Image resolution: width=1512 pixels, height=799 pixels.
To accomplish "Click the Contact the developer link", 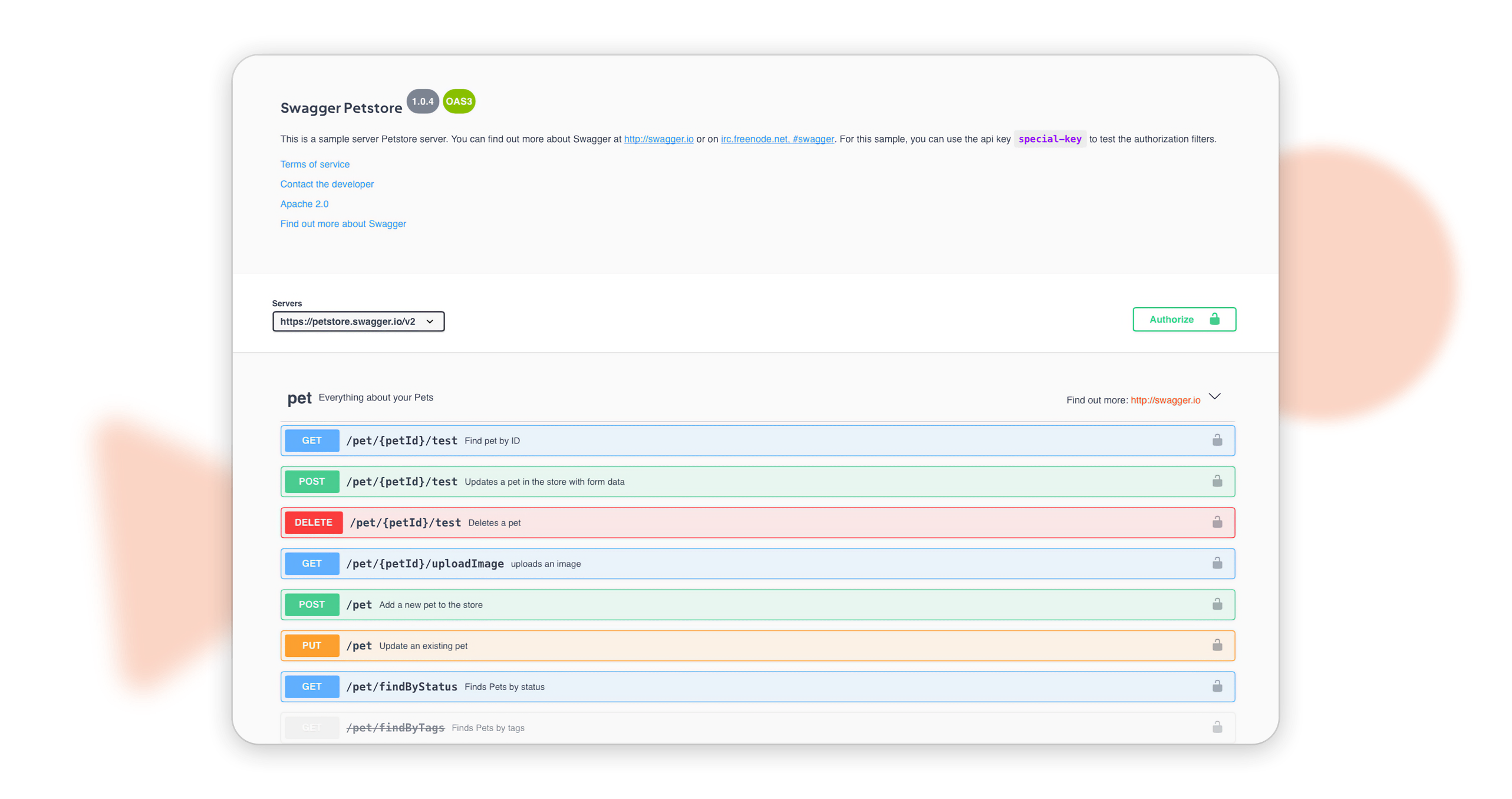I will pyautogui.click(x=326, y=183).
